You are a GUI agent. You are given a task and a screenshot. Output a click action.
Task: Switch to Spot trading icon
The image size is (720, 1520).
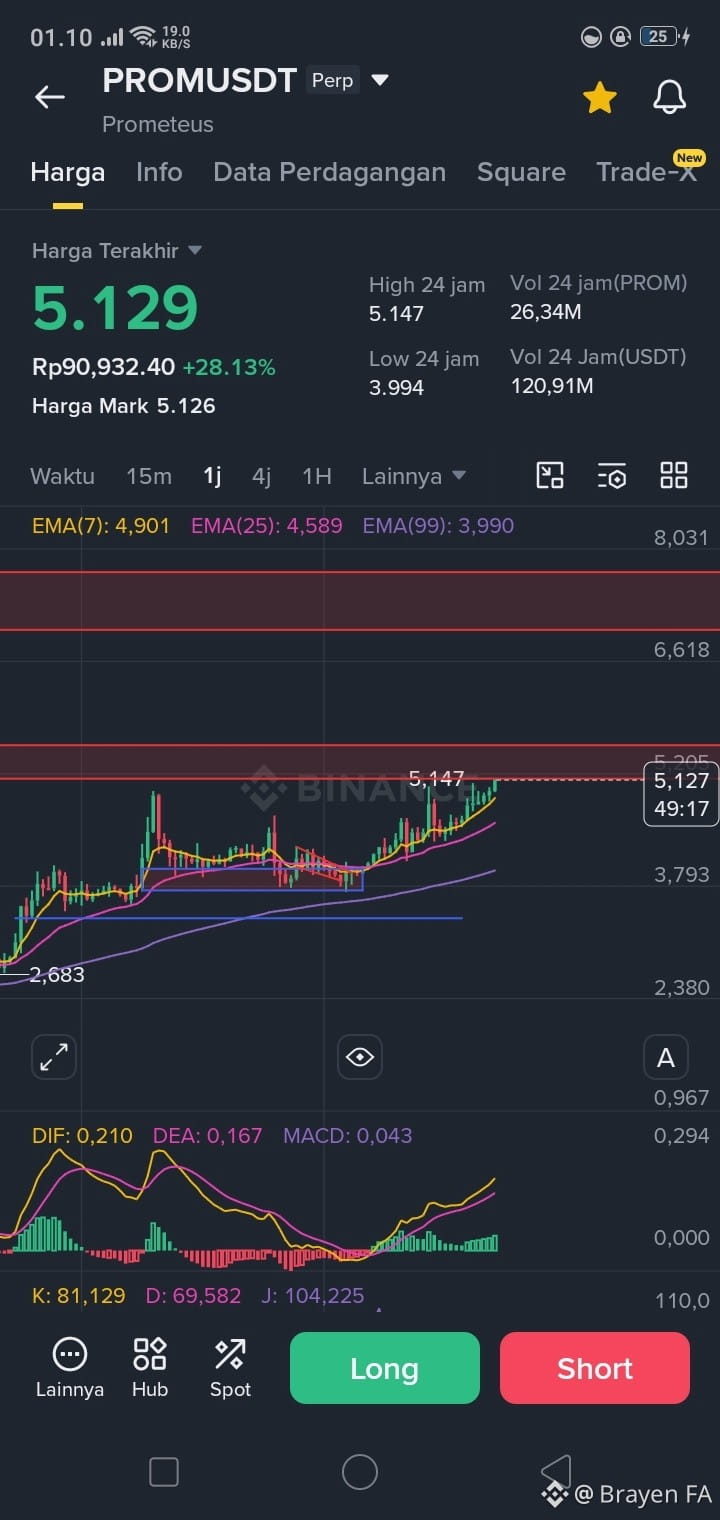click(x=230, y=1367)
